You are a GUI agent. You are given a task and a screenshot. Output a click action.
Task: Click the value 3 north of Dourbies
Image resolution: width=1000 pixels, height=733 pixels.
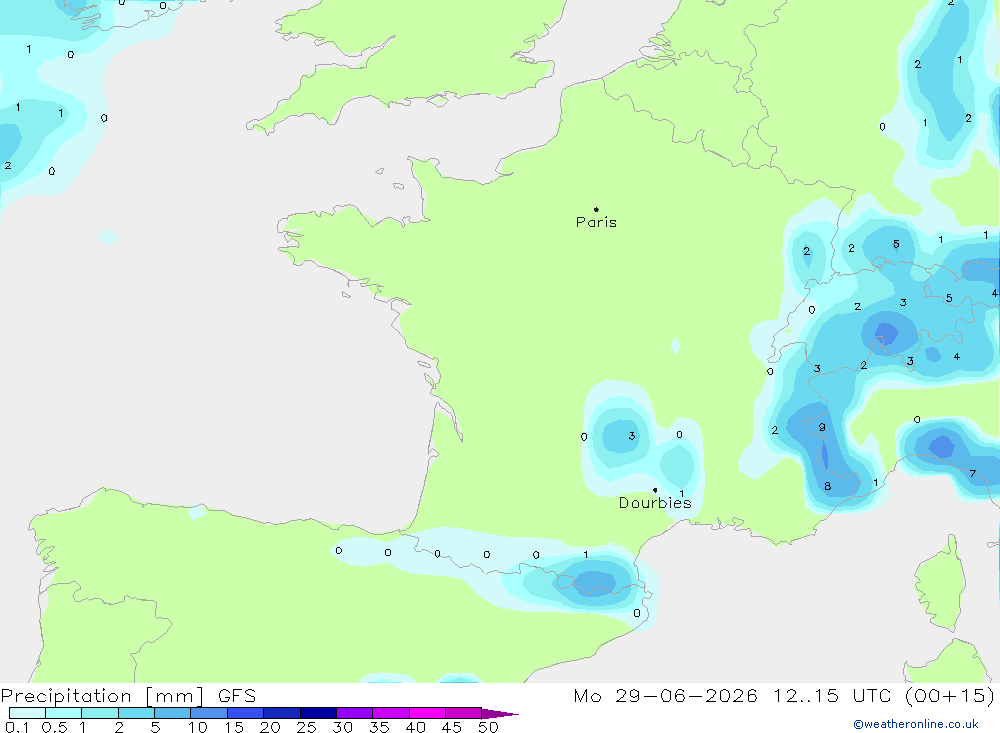click(631, 436)
